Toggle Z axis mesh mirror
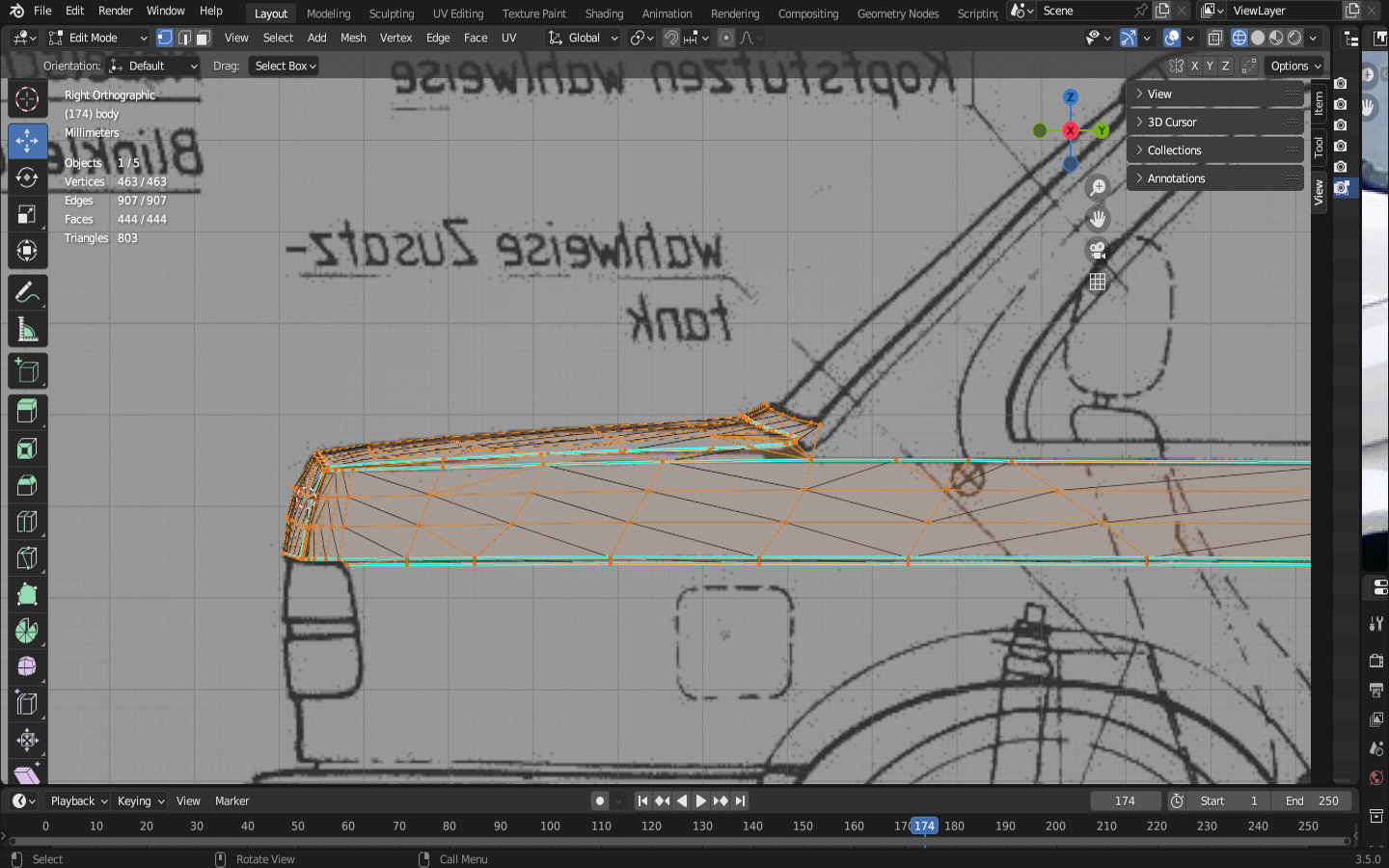The image size is (1389, 868). (x=1225, y=66)
